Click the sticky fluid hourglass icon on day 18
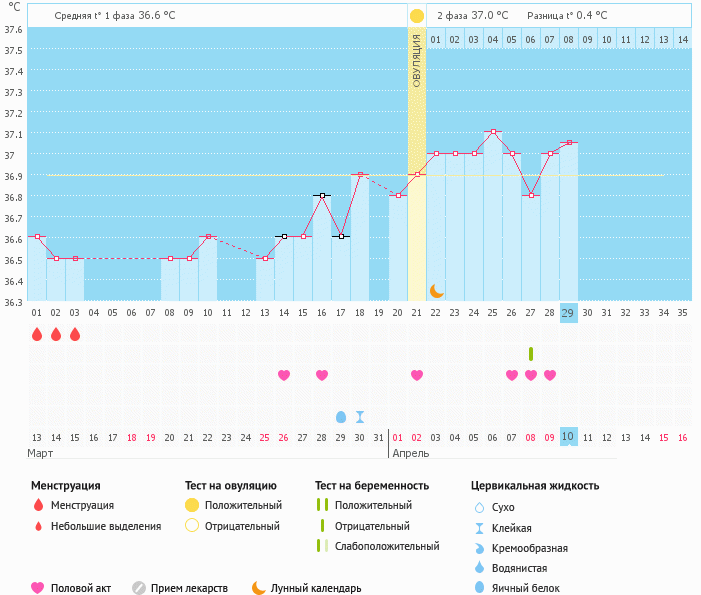 coord(360,416)
